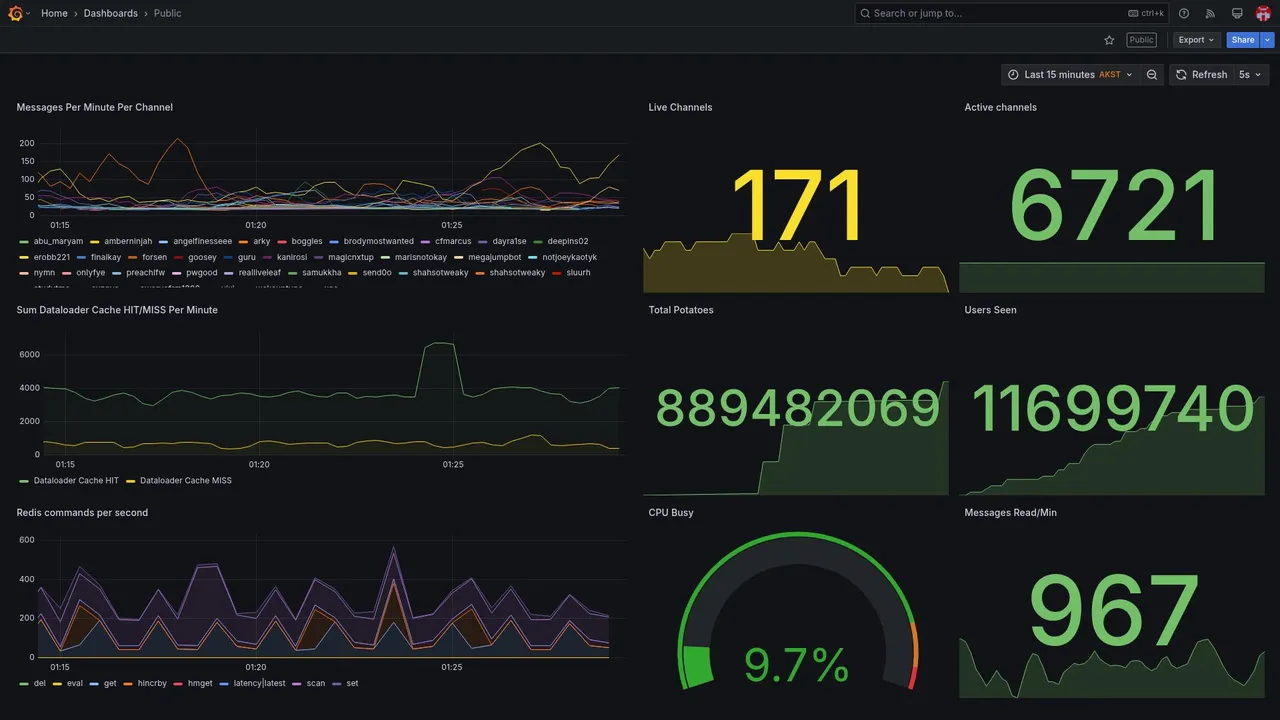
Task: Expand the 5s refresh interval dropdown
Action: [1251, 75]
